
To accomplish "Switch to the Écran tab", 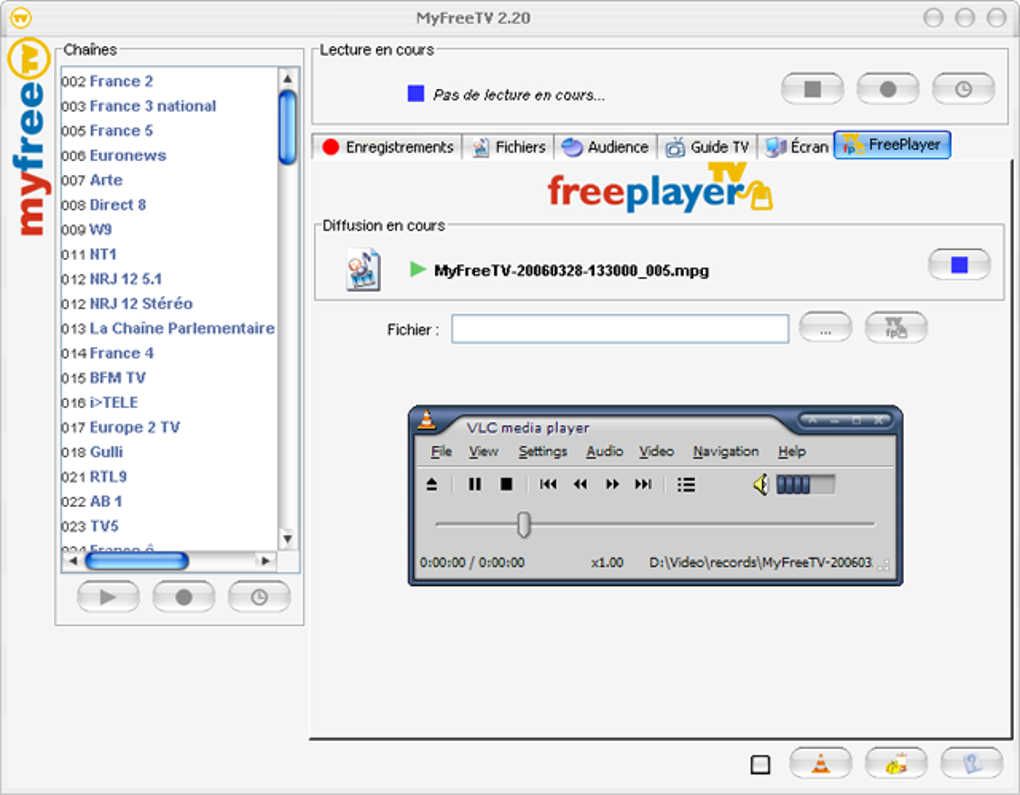I will click(796, 147).
